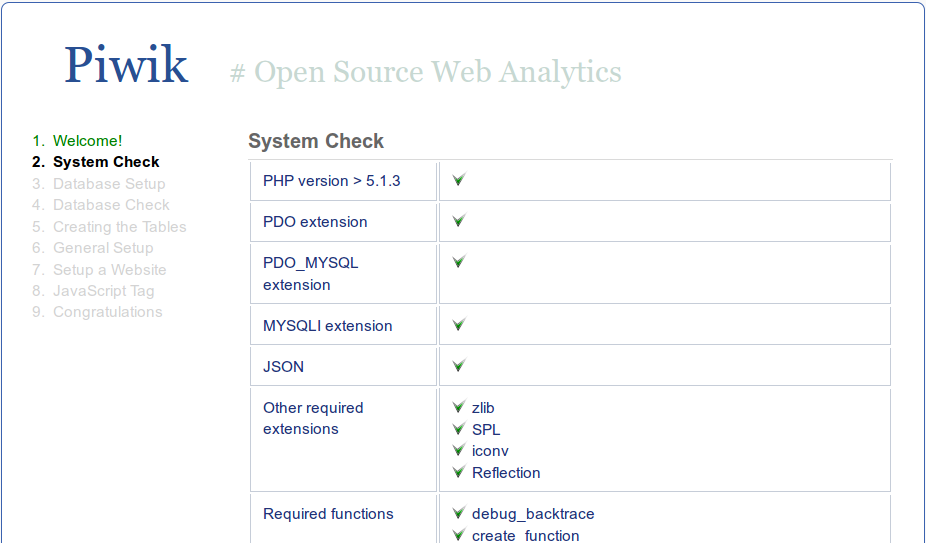Click the check mark beside create_function
926x543 pixels.
[459, 534]
